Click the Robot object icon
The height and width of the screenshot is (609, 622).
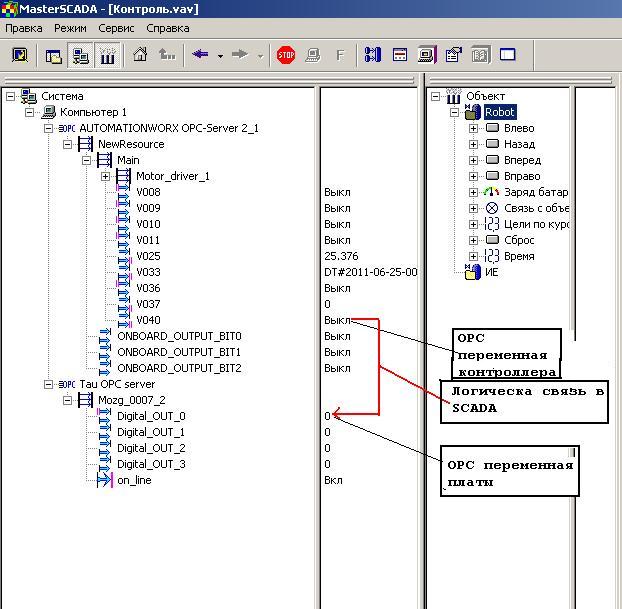(x=472, y=113)
